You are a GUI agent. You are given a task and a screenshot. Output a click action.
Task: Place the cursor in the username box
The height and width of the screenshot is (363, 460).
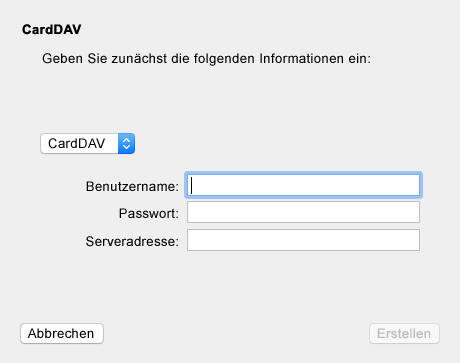(x=303, y=185)
